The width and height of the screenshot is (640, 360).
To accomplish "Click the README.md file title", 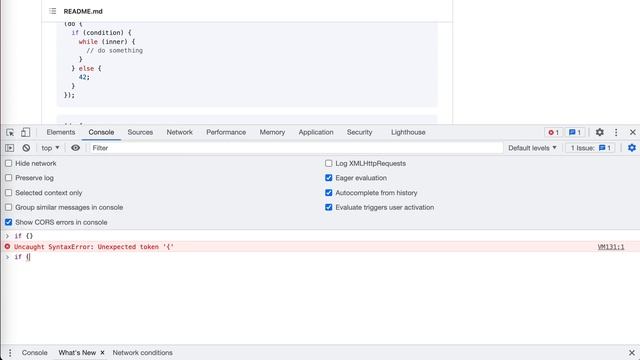I will tap(83, 11).
